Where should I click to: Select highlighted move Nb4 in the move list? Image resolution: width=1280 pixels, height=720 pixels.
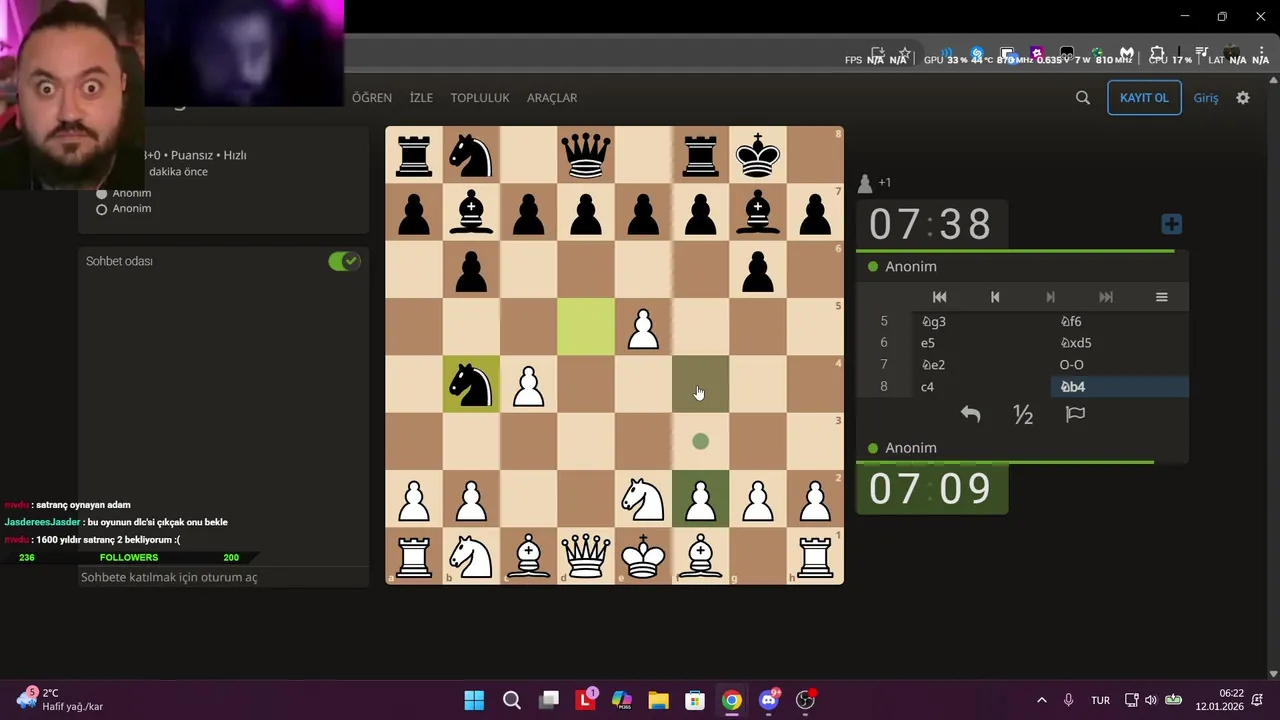click(1119, 387)
